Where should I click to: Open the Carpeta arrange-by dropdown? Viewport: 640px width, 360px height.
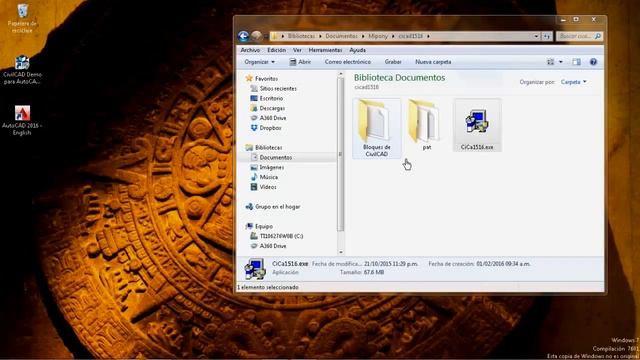[x=573, y=82]
